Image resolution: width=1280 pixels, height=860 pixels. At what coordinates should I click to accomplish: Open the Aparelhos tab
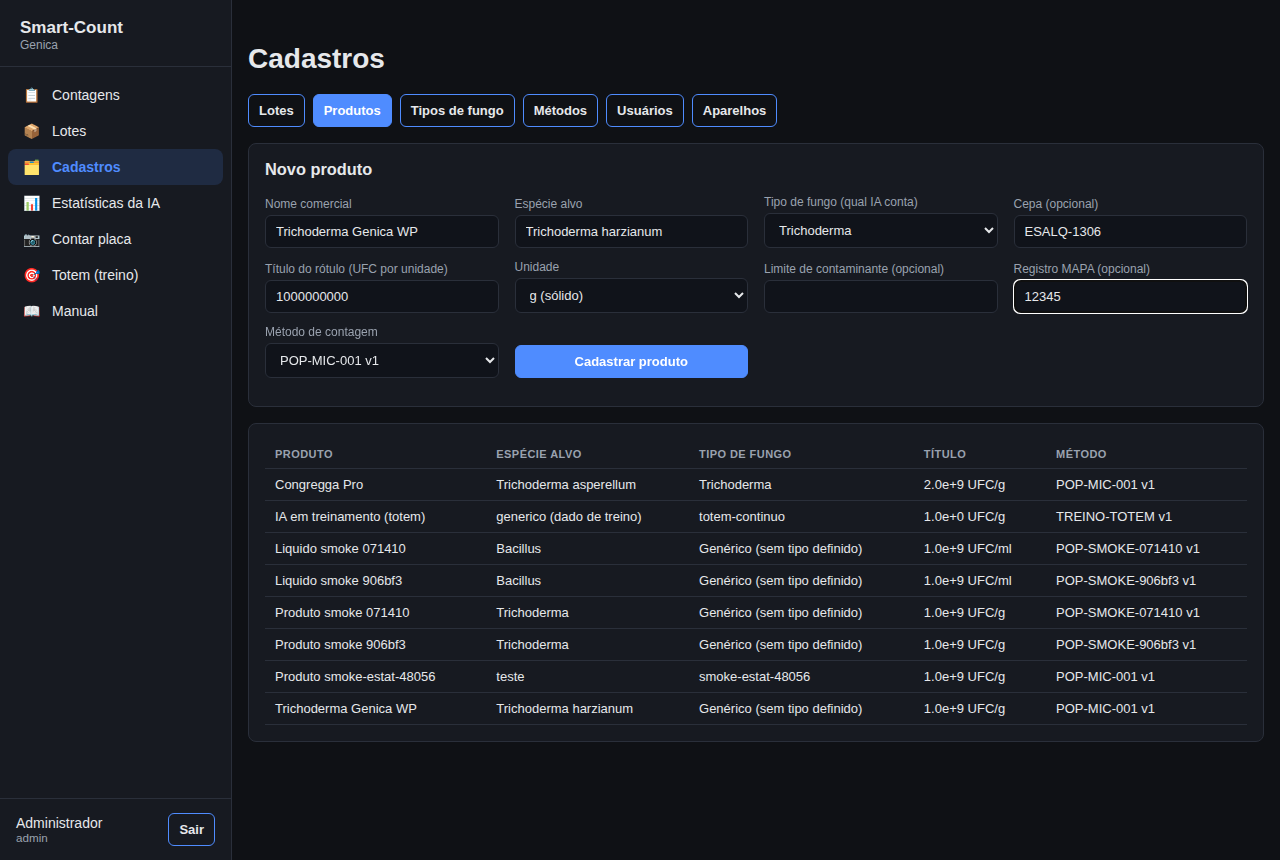click(x=734, y=111)
